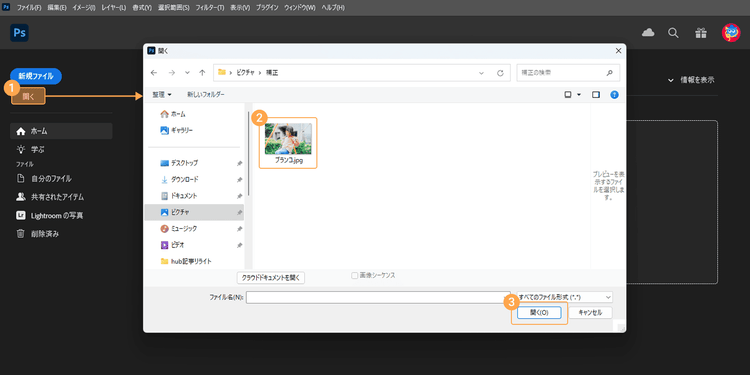The image size is (750, 375).
Task: Click ピクチャ in the address breadcrumb
Action: [244, 73]
